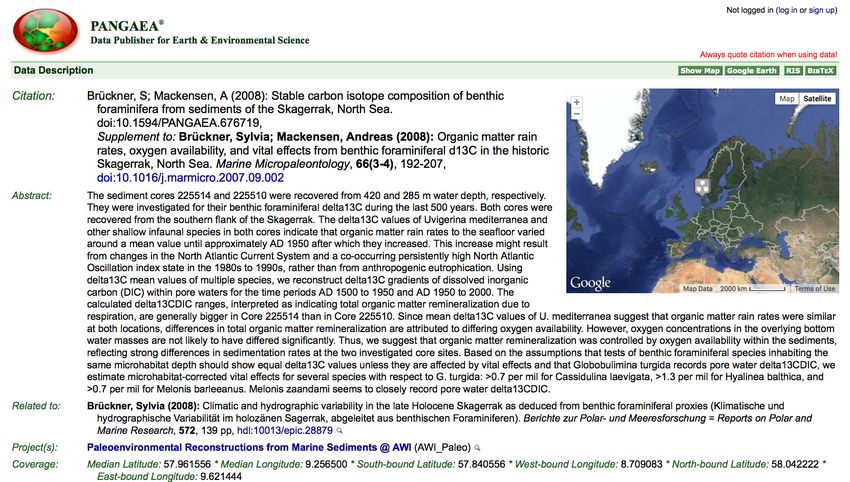The height and width of the screenshot is (482, 850).
Task: Open Paleoenvironmental Reconstructions from Marine Sediments link
Action: click(x=249, y=447)
